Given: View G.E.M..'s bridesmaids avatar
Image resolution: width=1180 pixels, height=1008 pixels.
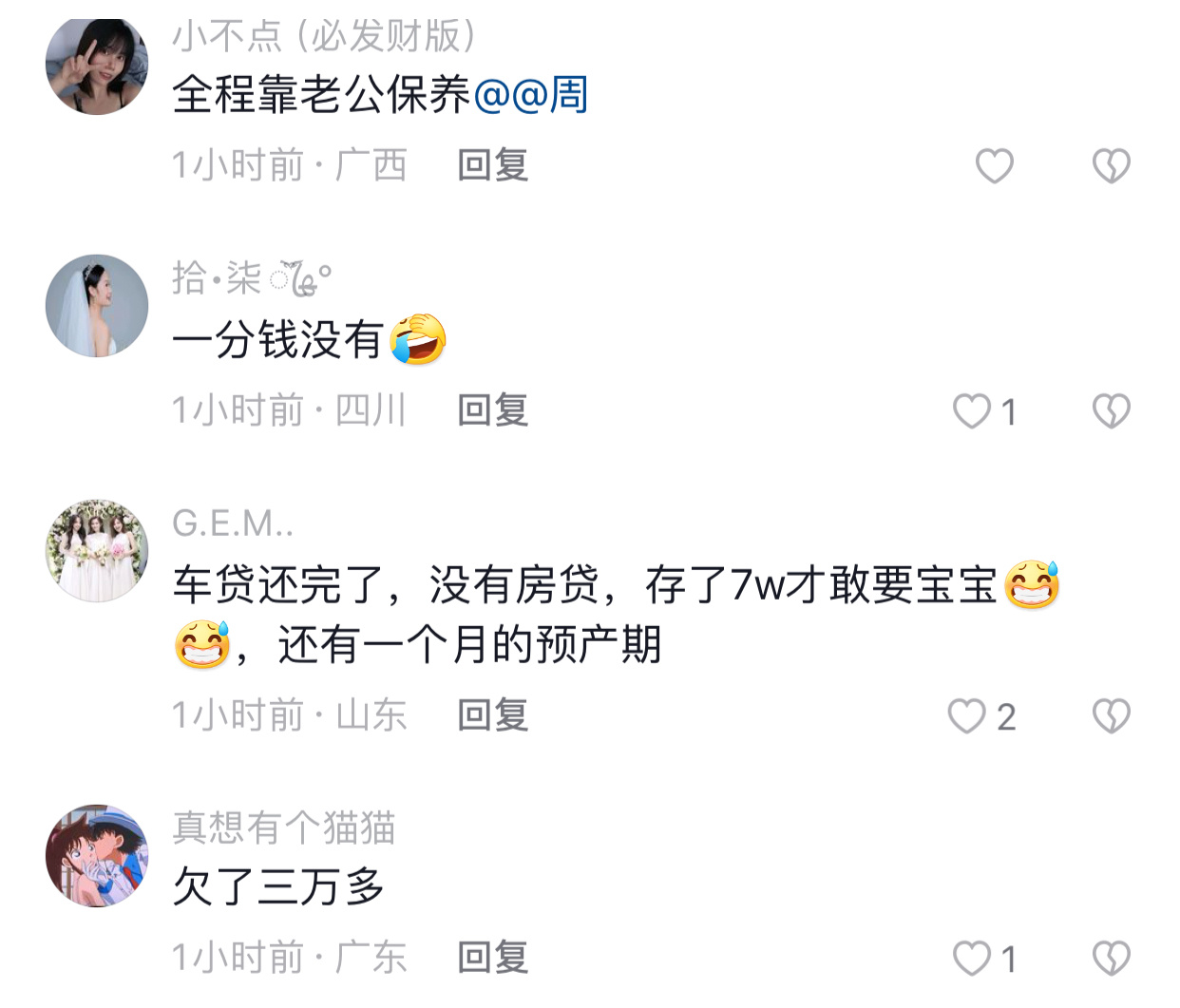Looking at the screenshot, I should click(97, 551).
